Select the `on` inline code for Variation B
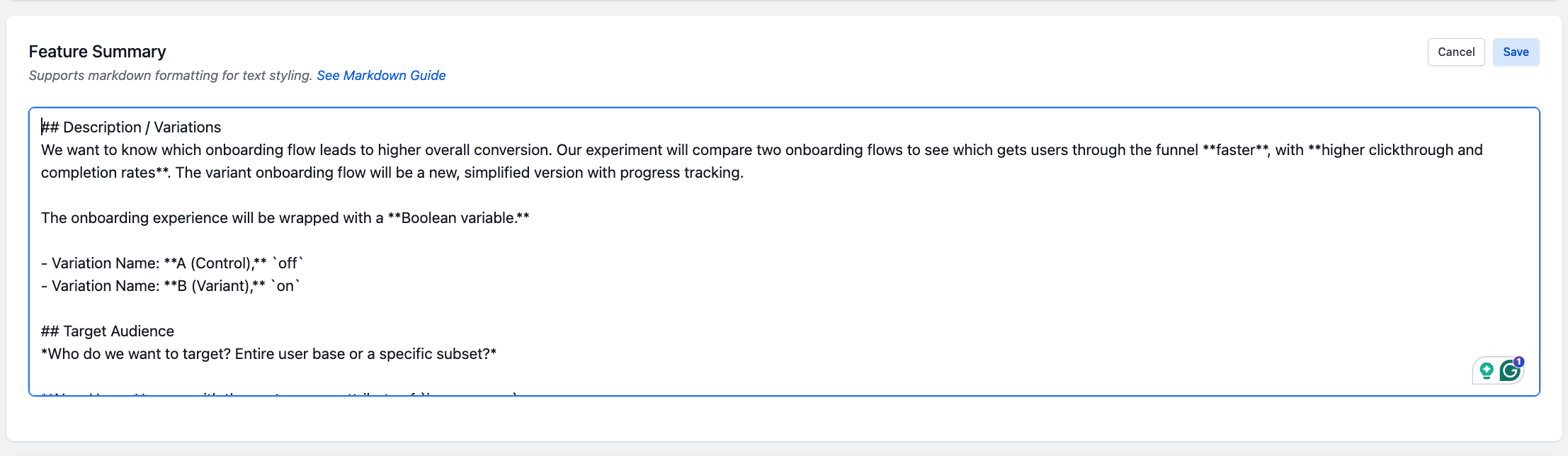The height and width of the screenshot is (456, 1568). 286,285
